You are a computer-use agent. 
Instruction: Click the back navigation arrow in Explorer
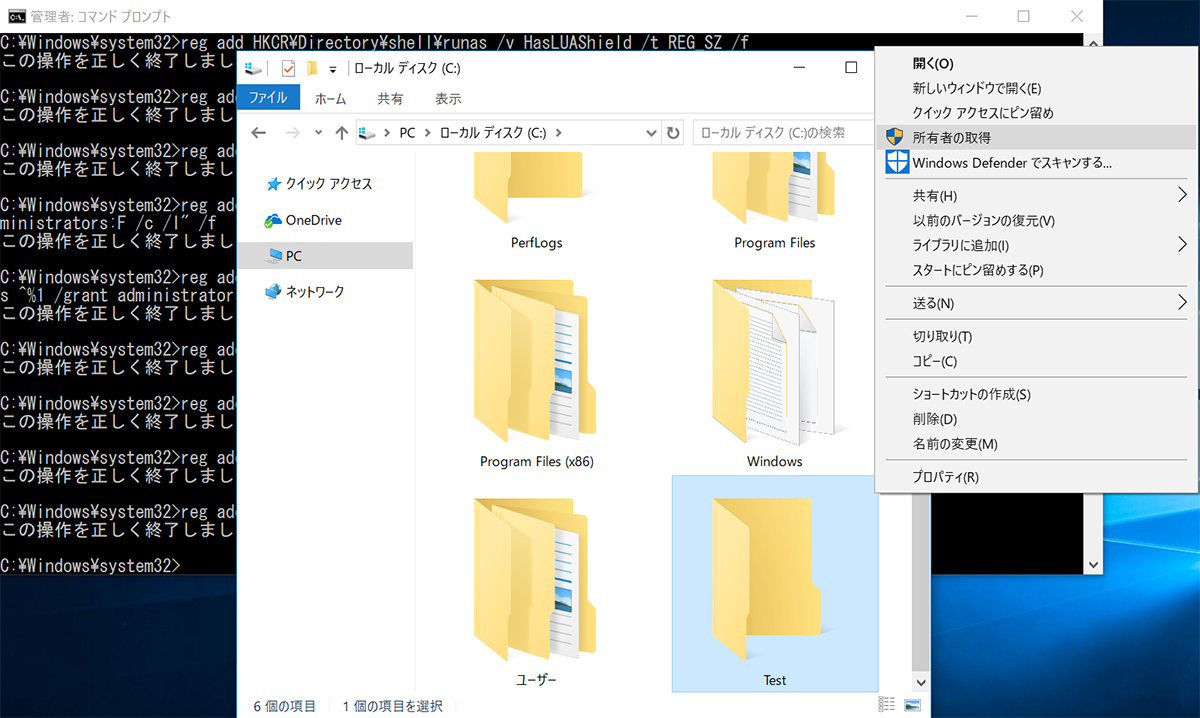(x=258, y=131)
